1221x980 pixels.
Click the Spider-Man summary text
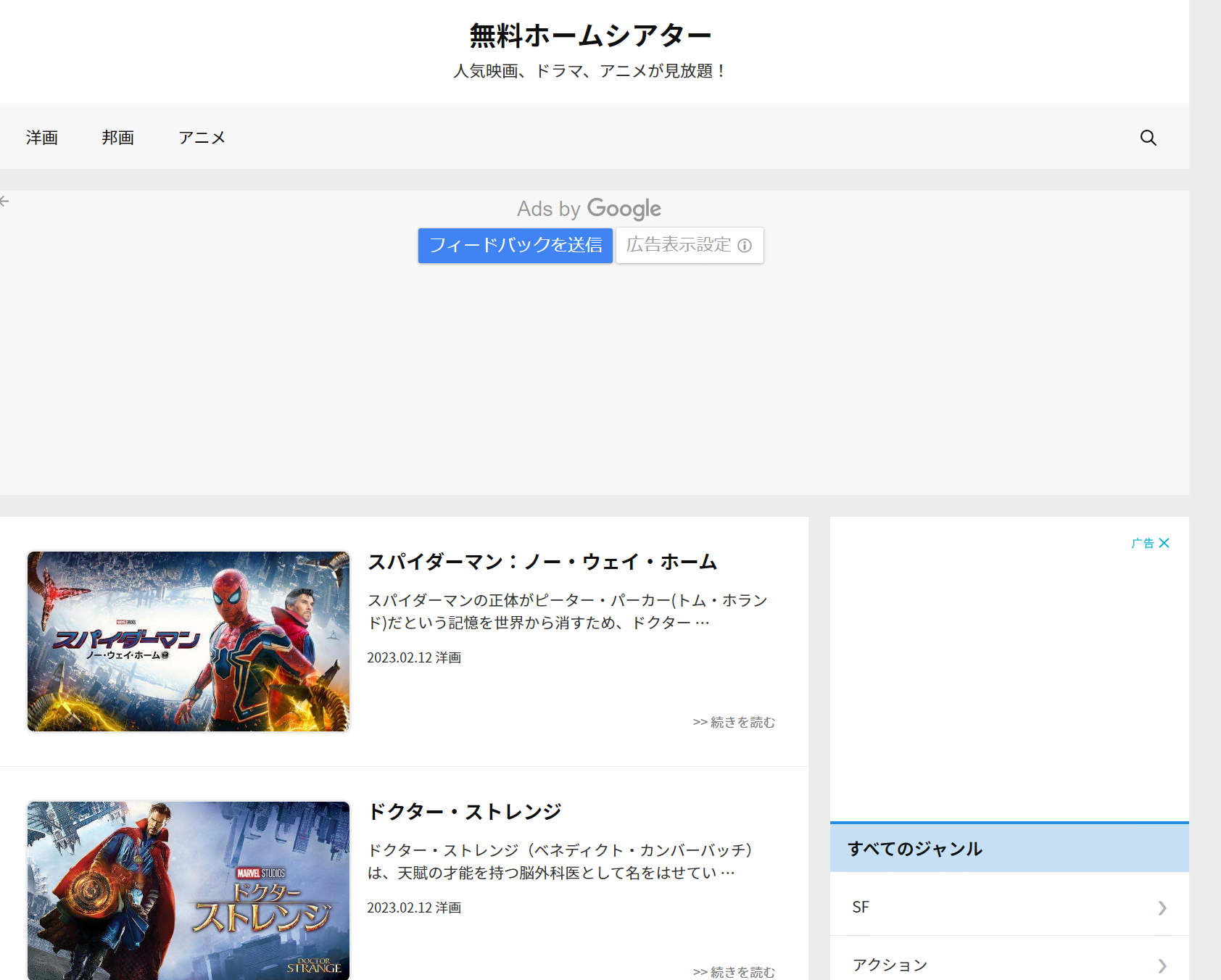(x=568, y=611)
